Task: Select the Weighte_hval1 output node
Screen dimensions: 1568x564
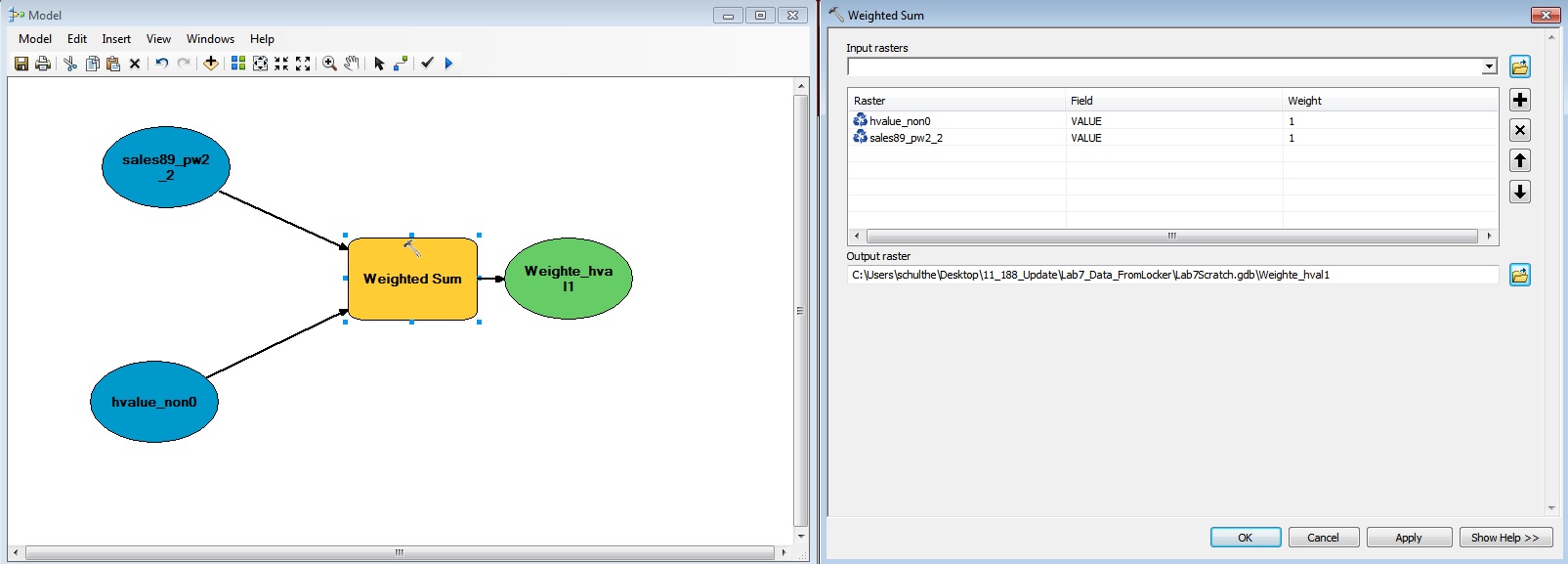Action: (x=569, y=279)
